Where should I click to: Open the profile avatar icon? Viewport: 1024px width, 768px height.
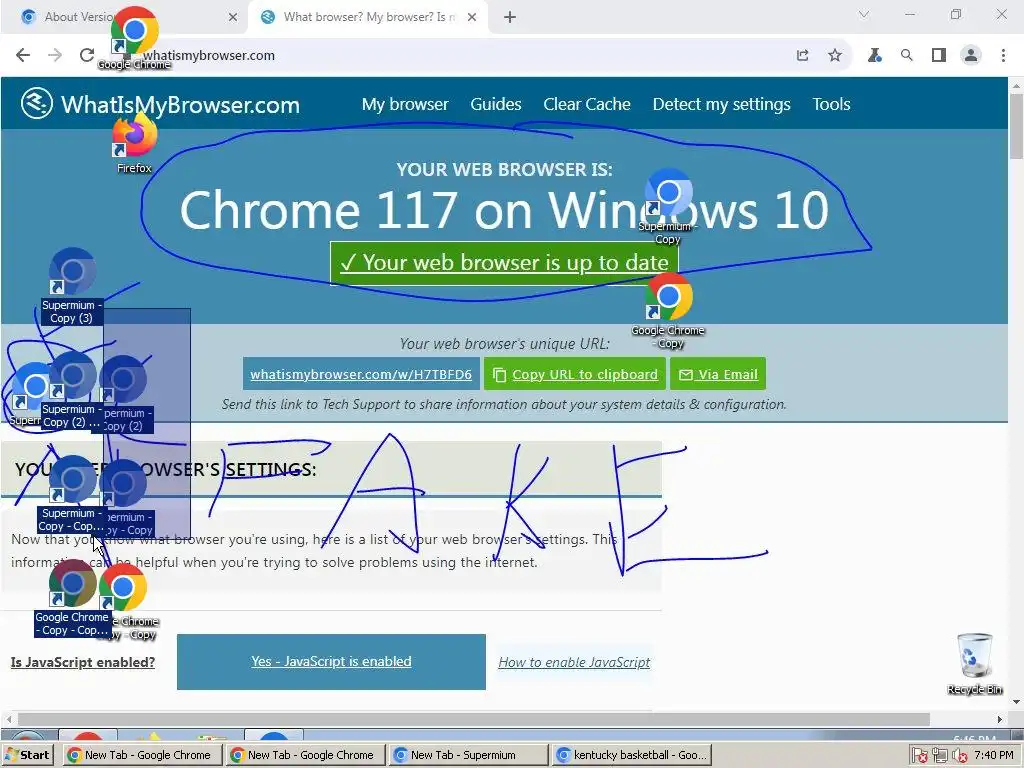pyautogui.click(x=971, y=56)
